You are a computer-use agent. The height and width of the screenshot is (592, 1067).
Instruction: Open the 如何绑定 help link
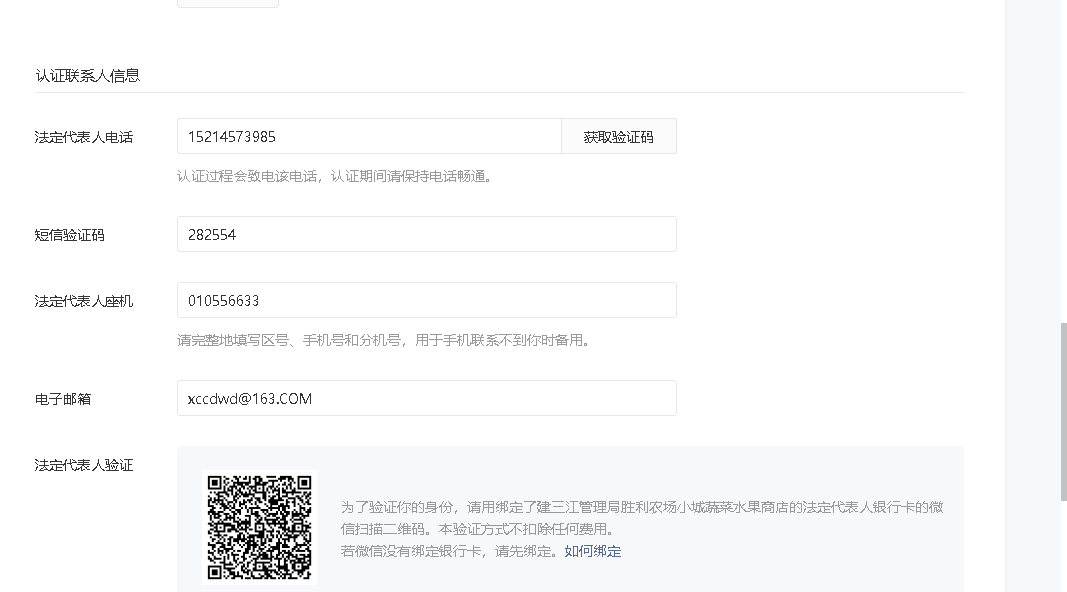click(593, 551)
